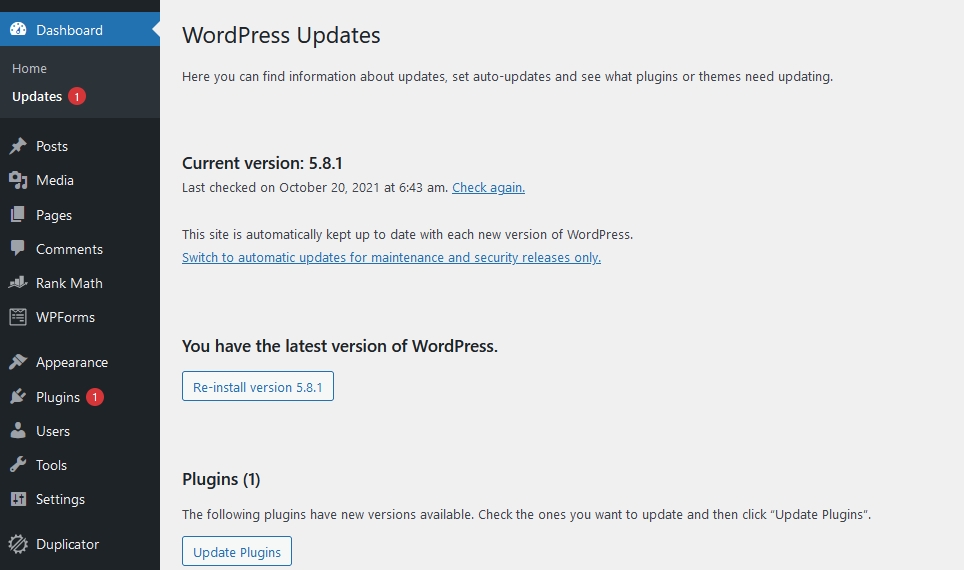Click the Pages icon in sidebar
964x570 pixels.
(x=18, y=215)
